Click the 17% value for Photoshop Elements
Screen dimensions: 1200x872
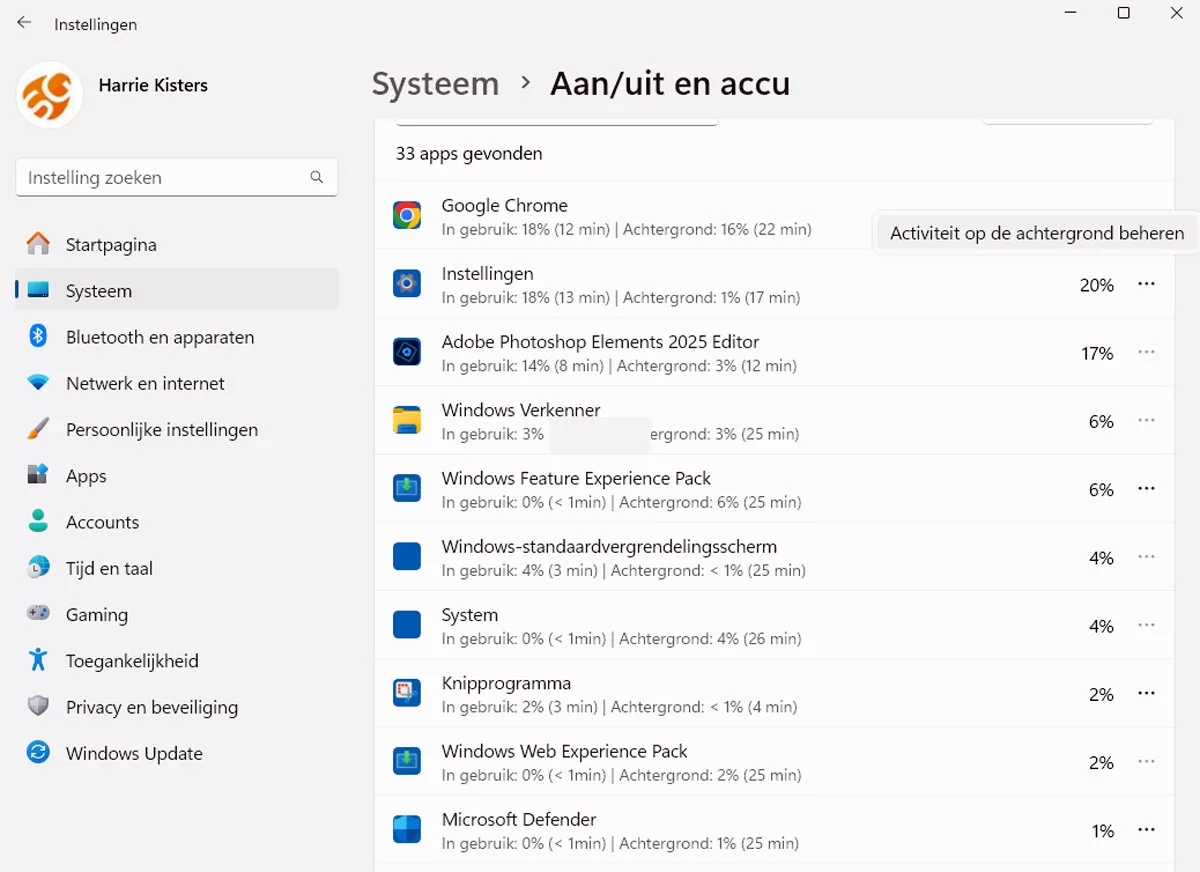coord(1097,353)
